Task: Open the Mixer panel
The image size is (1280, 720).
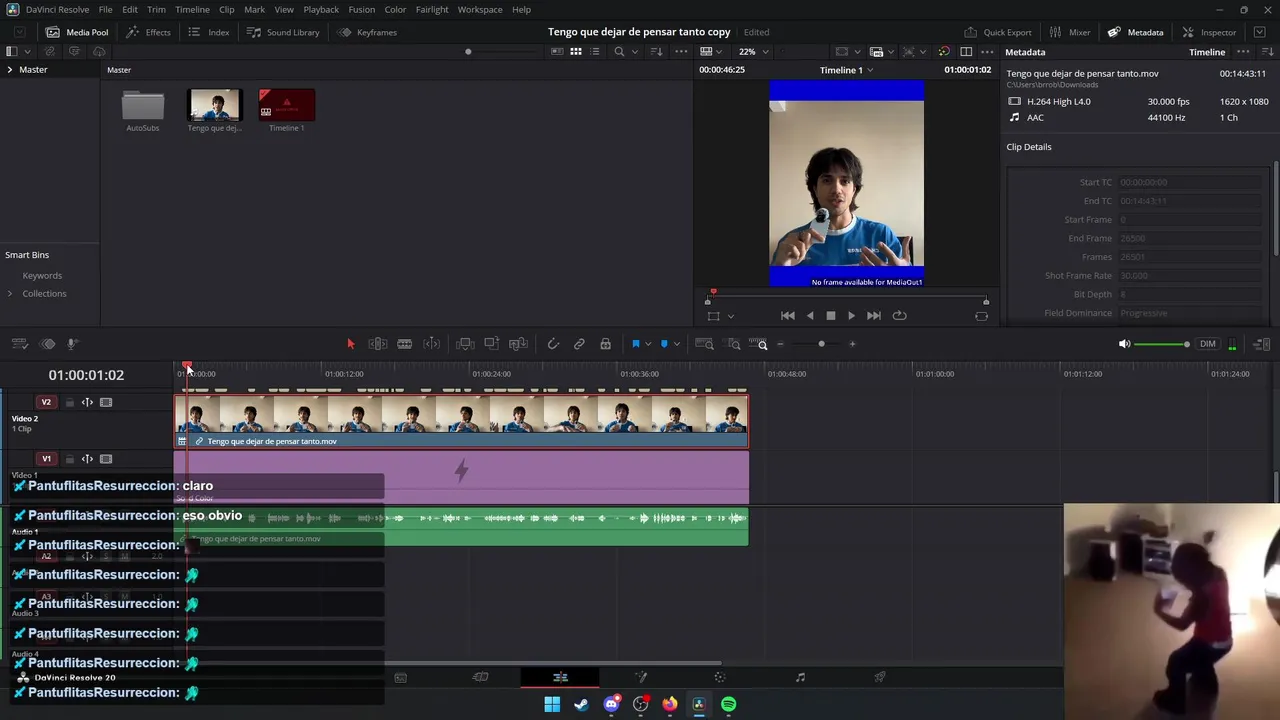Action: click(x=1068, y=32)
